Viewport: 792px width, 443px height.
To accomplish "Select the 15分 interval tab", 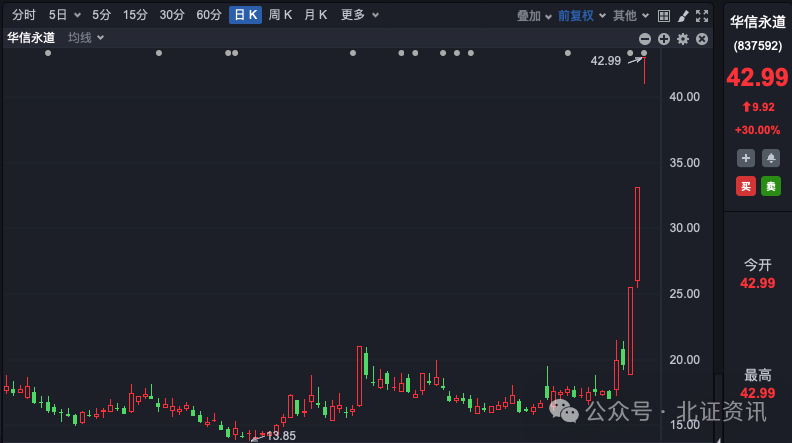I will click(135, 15).
